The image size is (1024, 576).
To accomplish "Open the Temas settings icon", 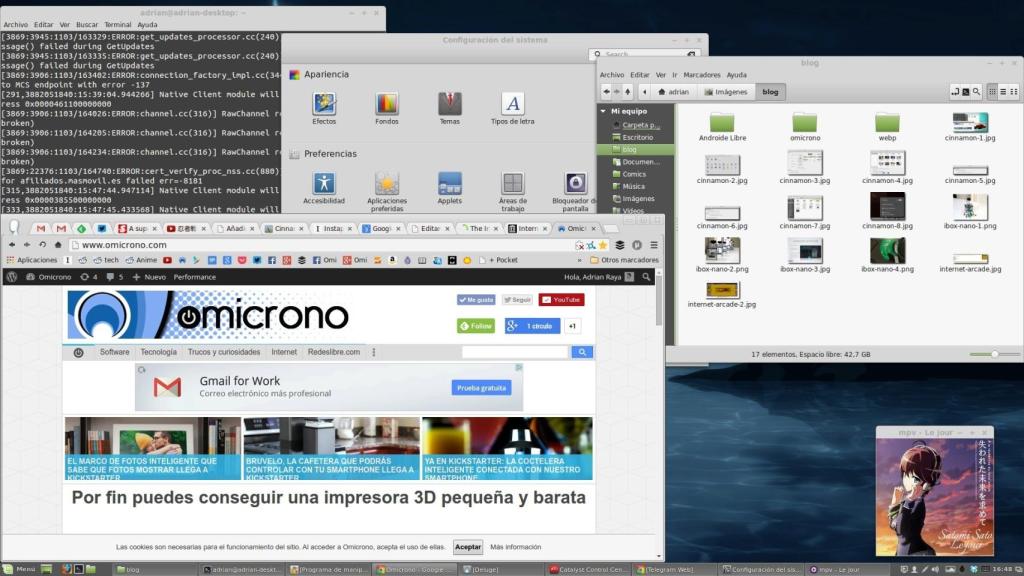I will [x=450, y=104].
